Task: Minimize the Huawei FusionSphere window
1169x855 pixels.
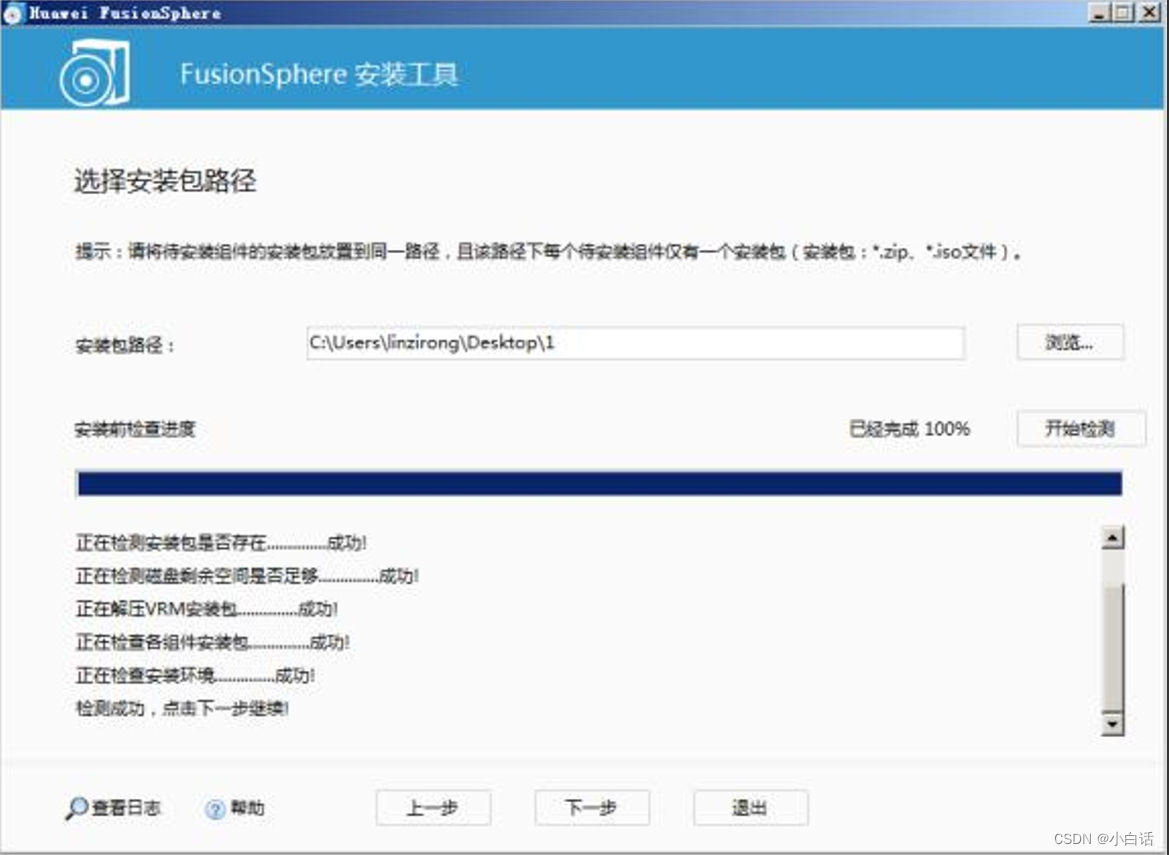Action: [1099, 13]
